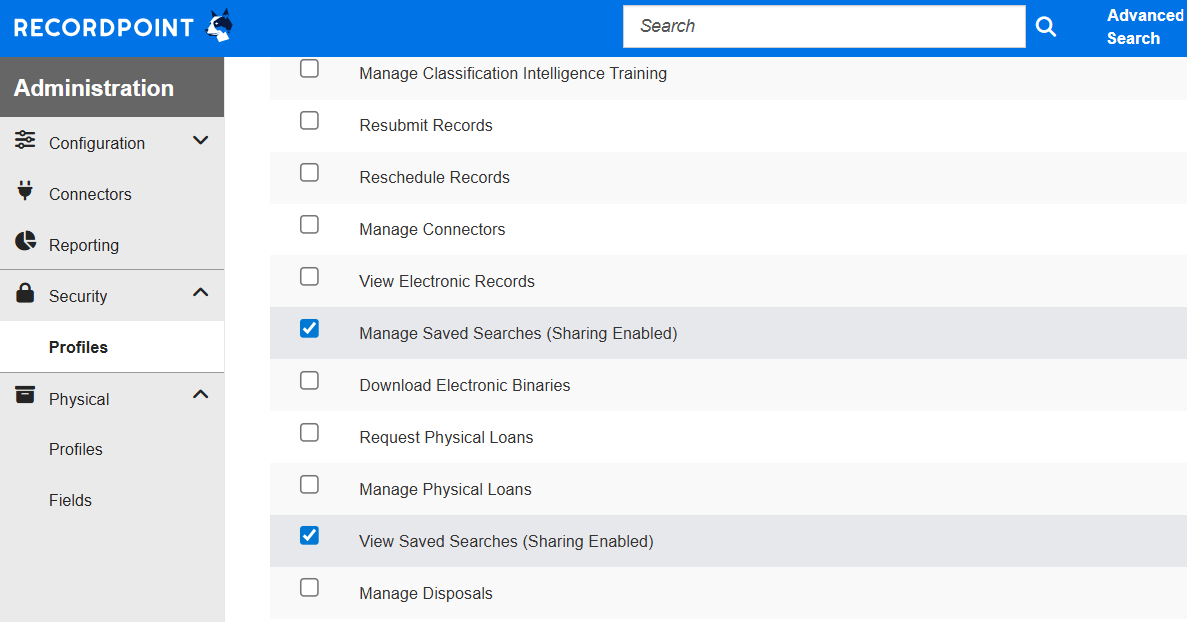The width and height of the screenshot is (1187, 622).
Task: Go to the Connectors page
Action: click(90, 195)
